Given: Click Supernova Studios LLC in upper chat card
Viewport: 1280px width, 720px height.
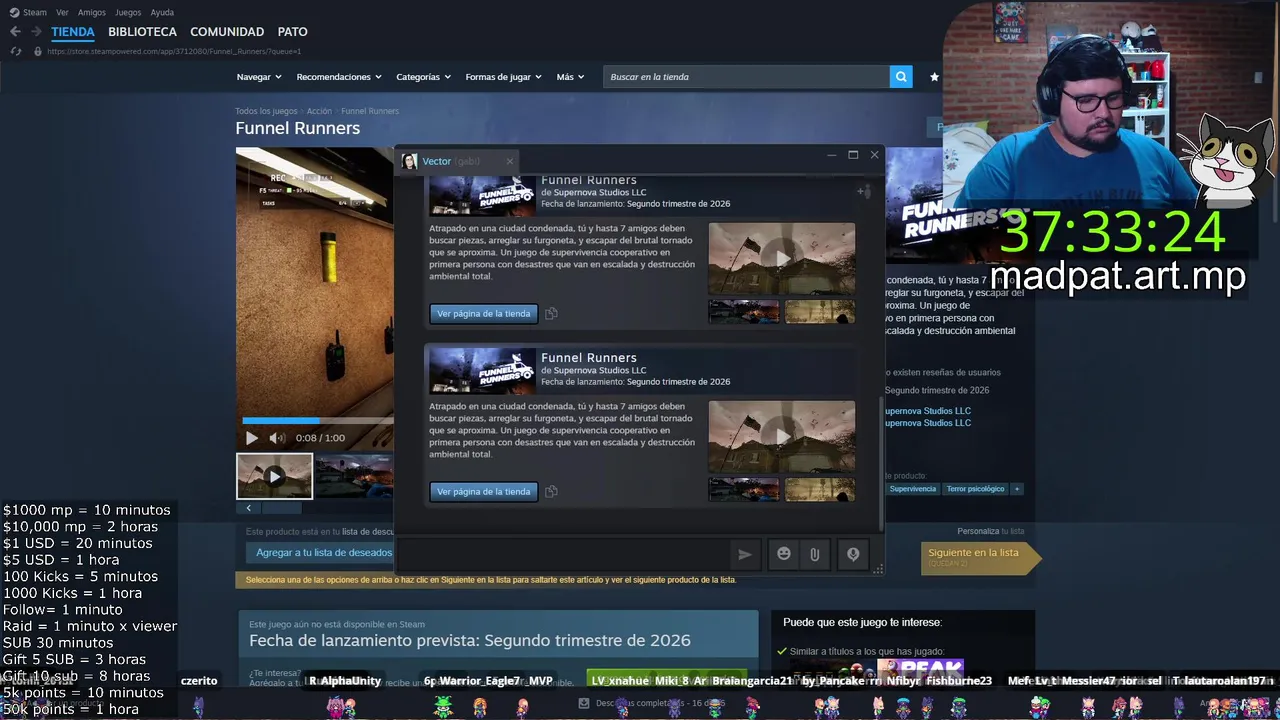Looking at the screenshot, I should click(600, 192).
